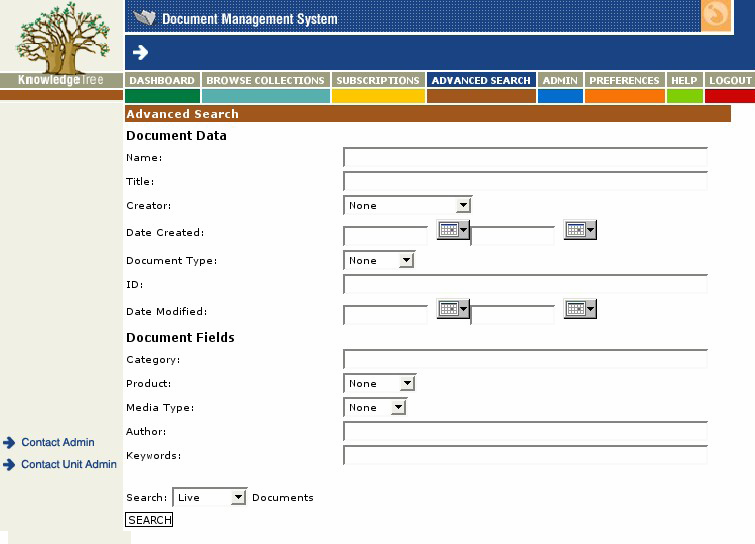Click the Logout menu item
The image size is (755, 544).
(729, 80)
